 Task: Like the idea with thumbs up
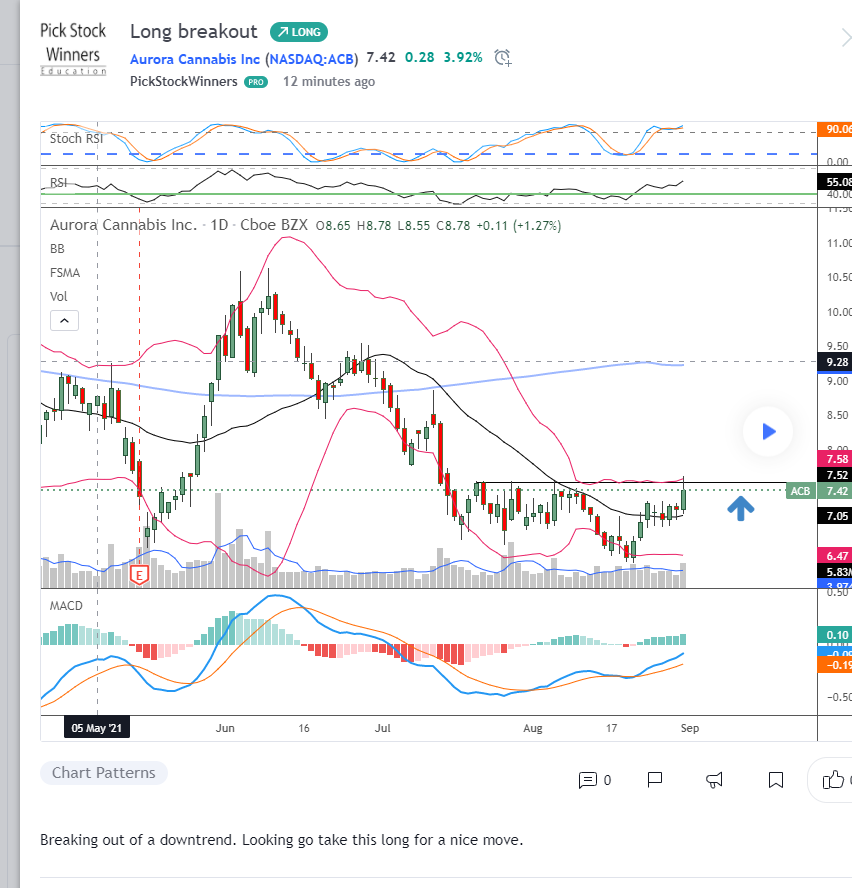(x=833, y=780)
